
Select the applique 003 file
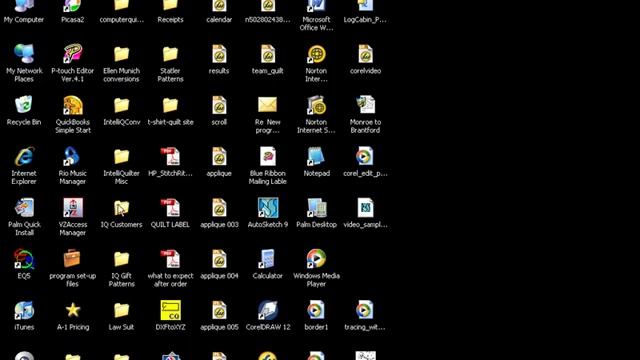point(219,208)
